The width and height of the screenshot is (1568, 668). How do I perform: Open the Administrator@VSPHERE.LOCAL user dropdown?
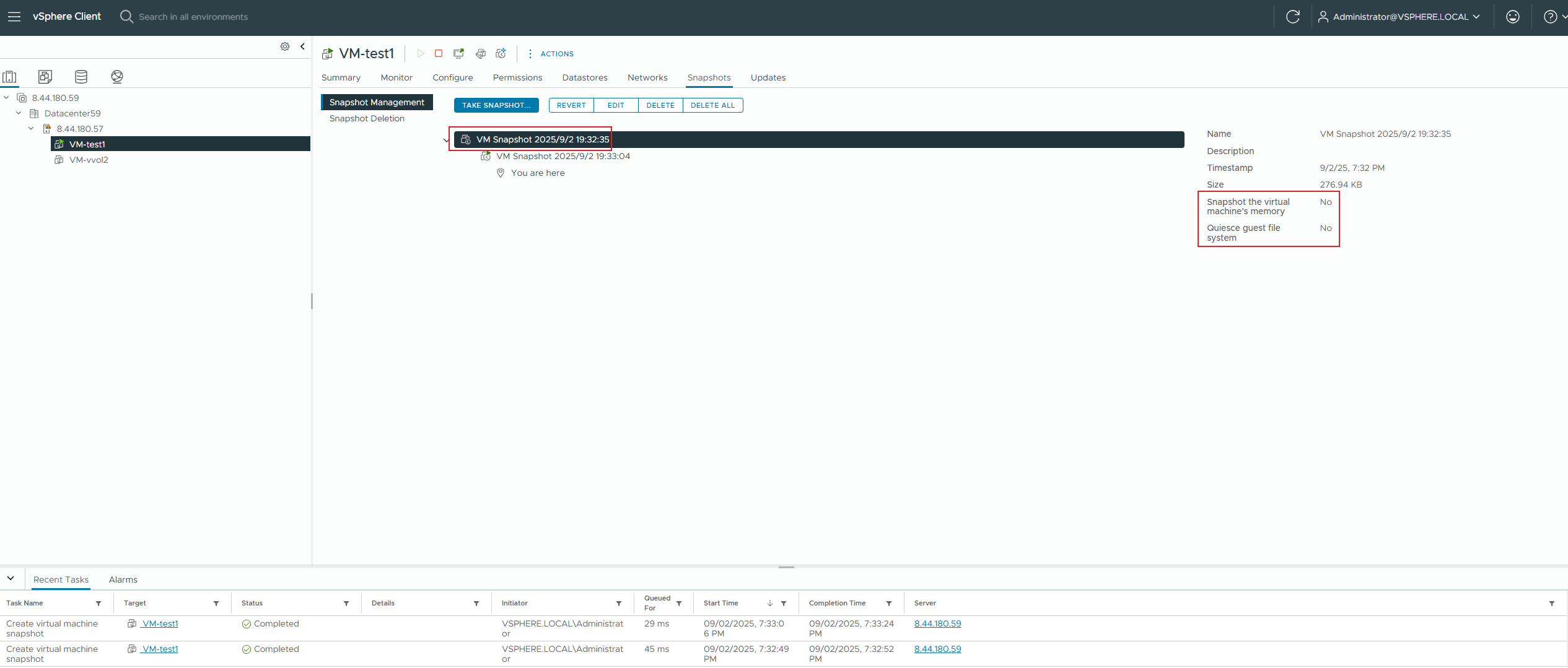(1399, 17)
